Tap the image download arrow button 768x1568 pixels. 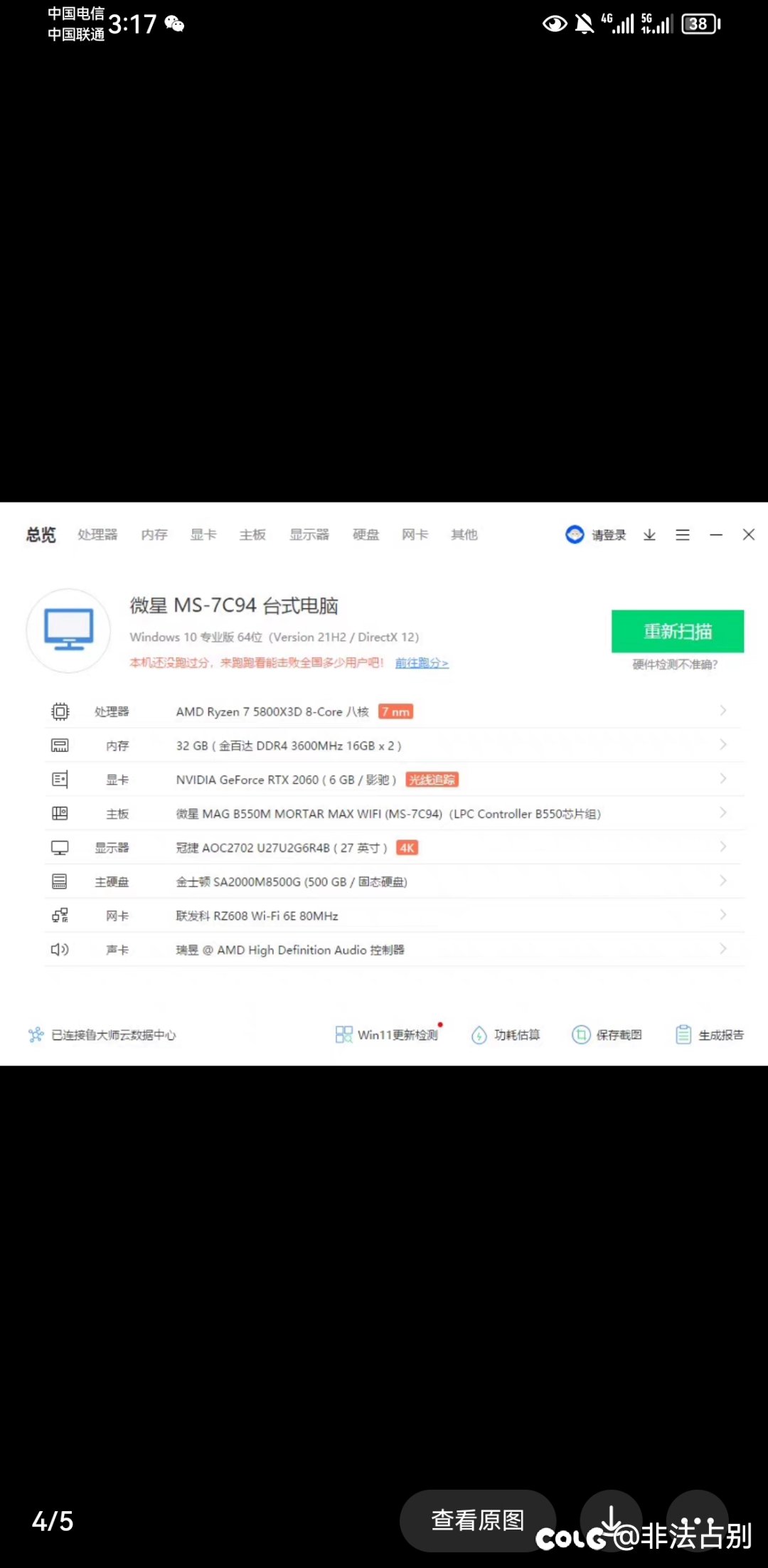(612, 1520)
